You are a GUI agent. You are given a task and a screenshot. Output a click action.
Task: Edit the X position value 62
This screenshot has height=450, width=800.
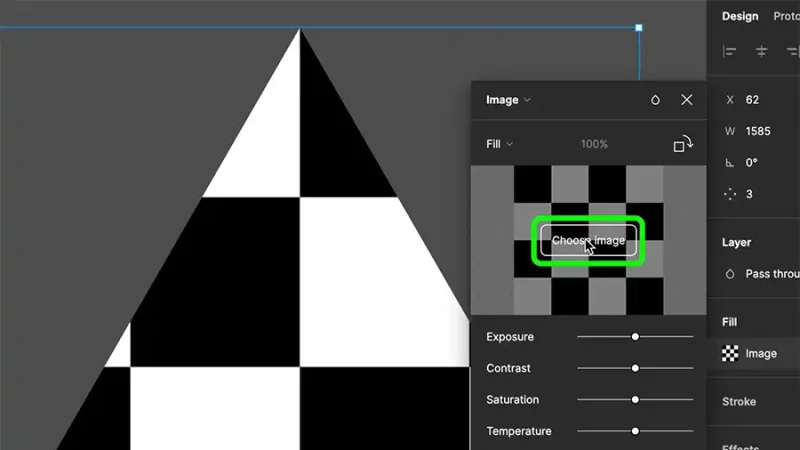752,100
